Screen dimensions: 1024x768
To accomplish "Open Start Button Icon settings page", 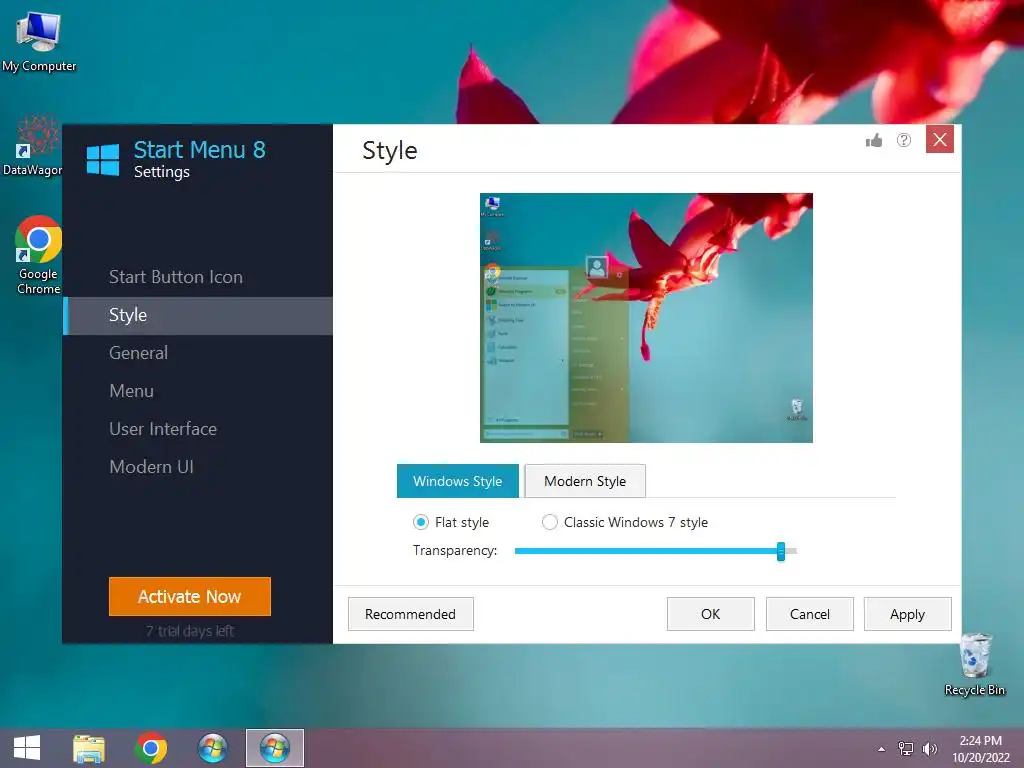I will pyautogui.click(x=198, y=277).
